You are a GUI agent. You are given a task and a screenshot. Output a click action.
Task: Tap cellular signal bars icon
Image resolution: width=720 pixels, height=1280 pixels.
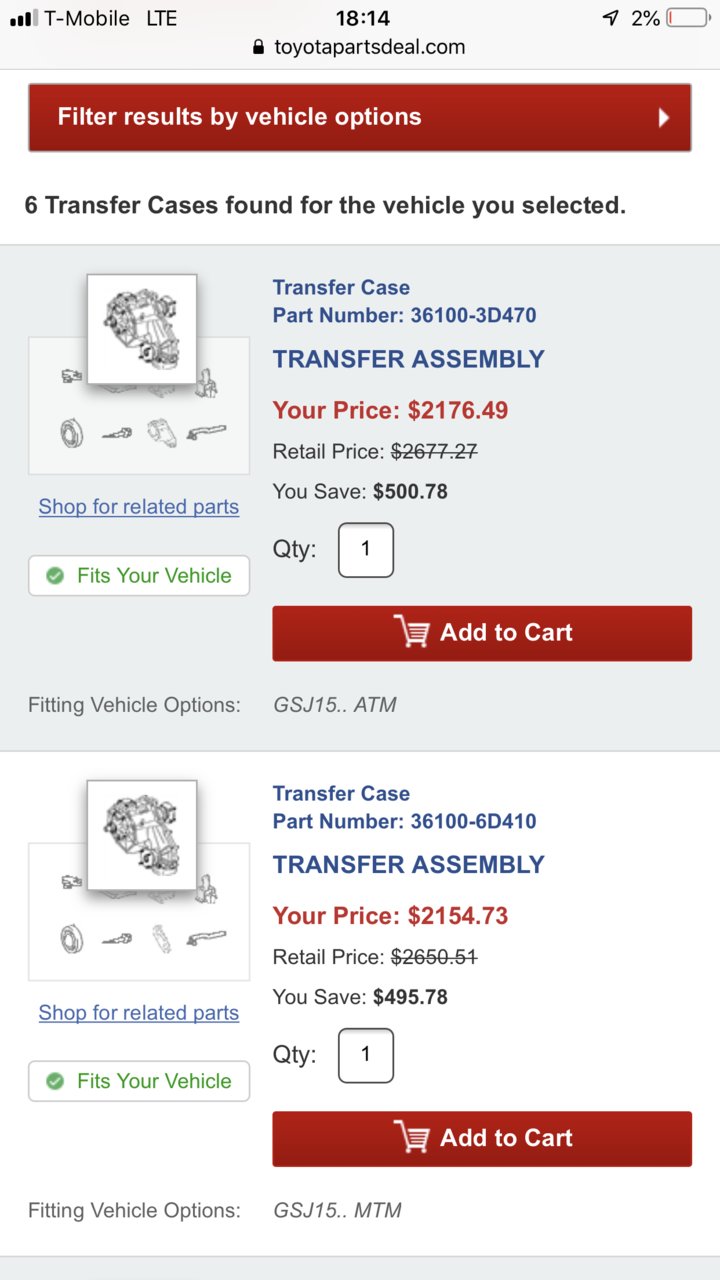click(23, 18)
